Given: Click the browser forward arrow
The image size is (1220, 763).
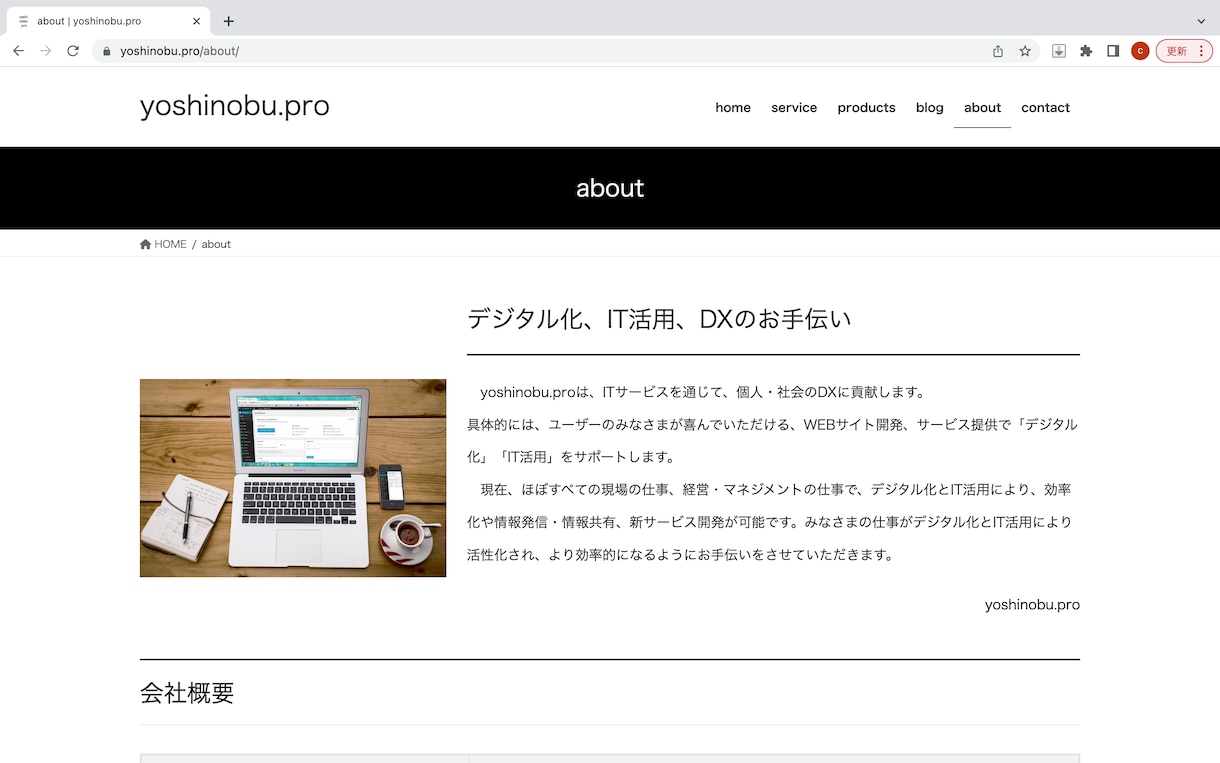Looking at the screenshot, I should [x=45, y=51].
